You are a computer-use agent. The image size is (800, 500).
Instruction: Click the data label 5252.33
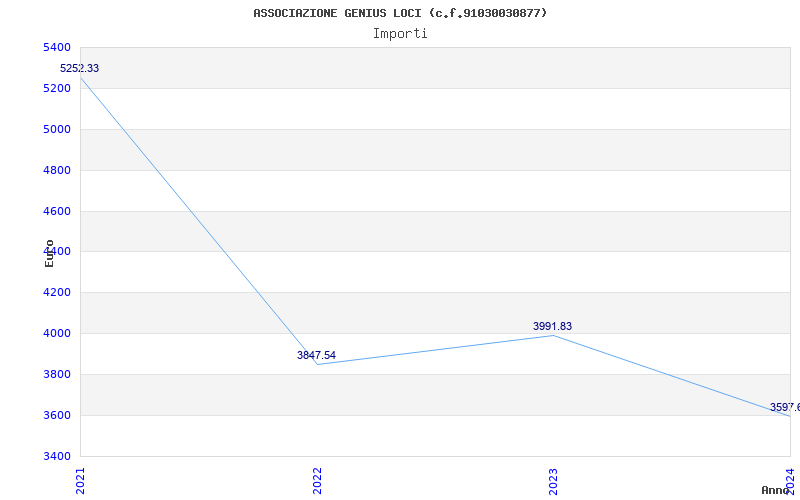[80, 68]
